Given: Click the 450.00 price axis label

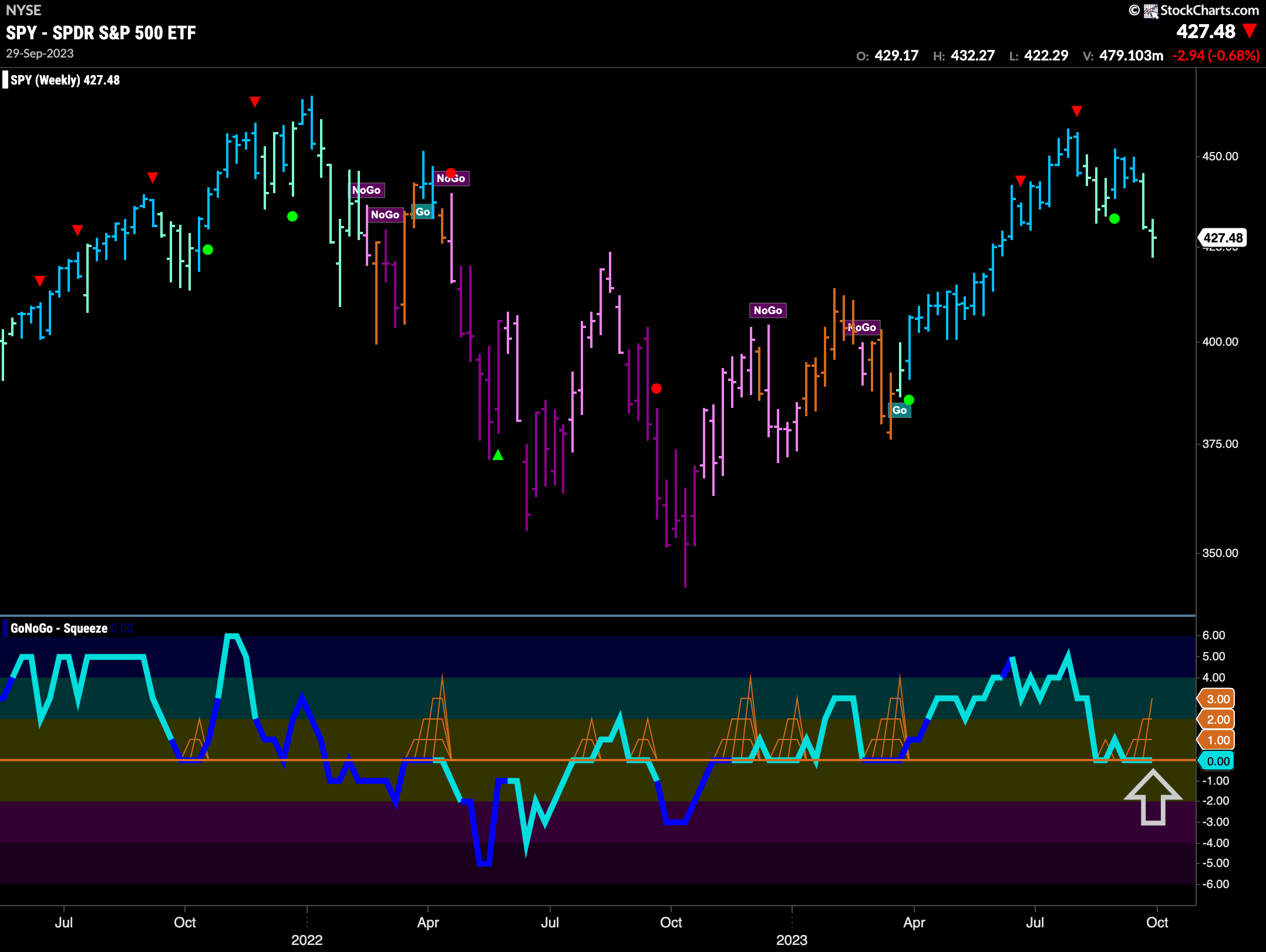Looking at the screenshot, I should 1220,157.
